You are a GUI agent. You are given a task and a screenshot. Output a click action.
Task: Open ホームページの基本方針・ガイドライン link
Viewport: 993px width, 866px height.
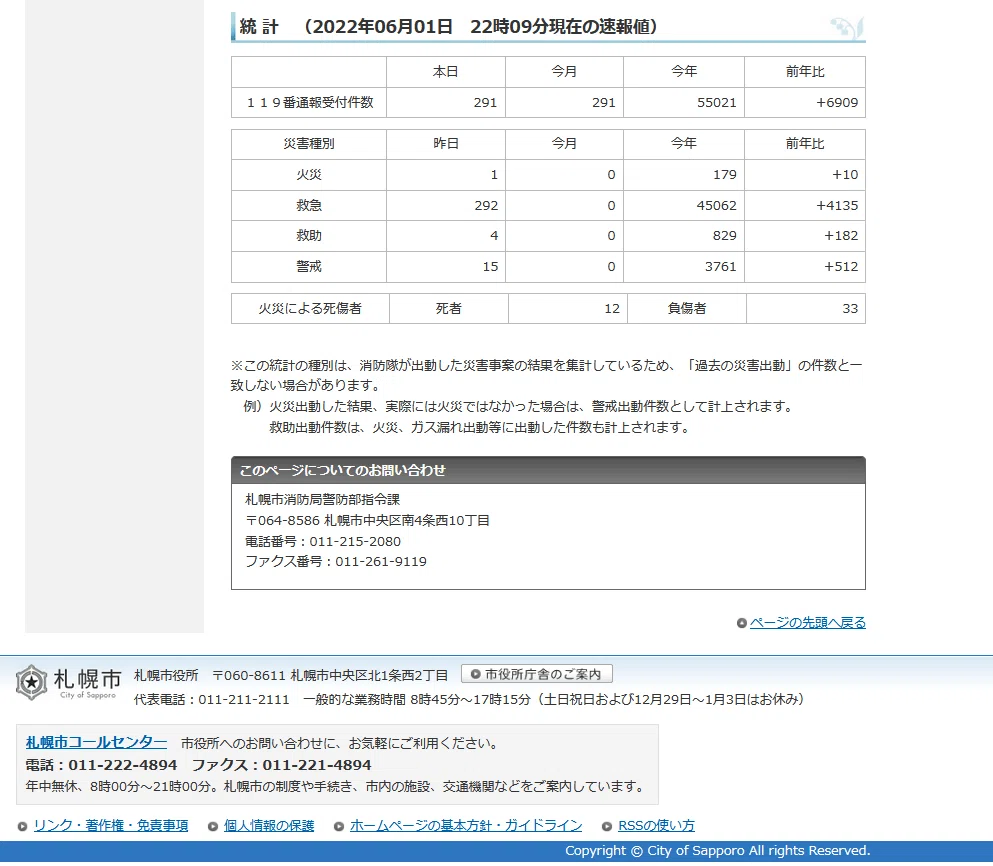coord(466,825)
